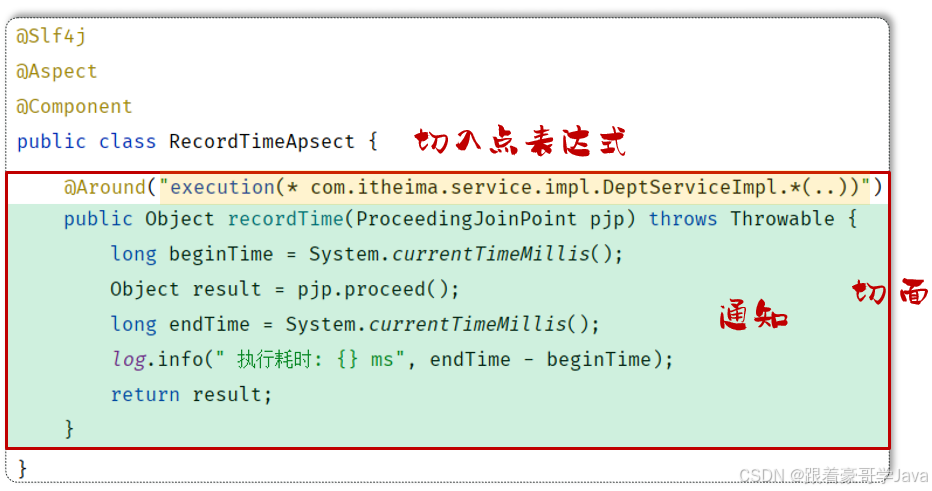The image size is (932, 491).
Task: Click currentTimeMillis in the beginTime line
Action: tap(490, 254)
